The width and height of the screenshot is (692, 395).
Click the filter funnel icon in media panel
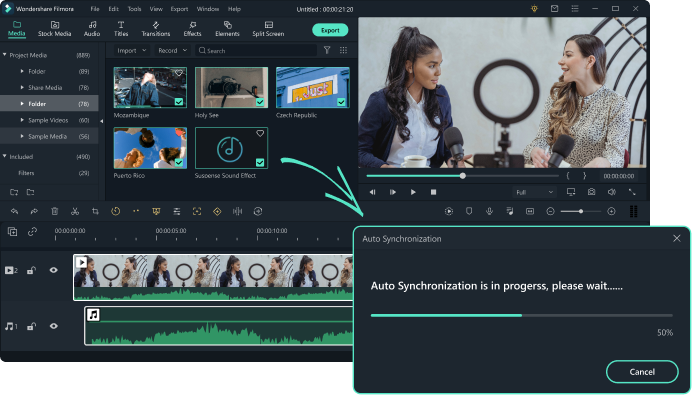(327, 50)
